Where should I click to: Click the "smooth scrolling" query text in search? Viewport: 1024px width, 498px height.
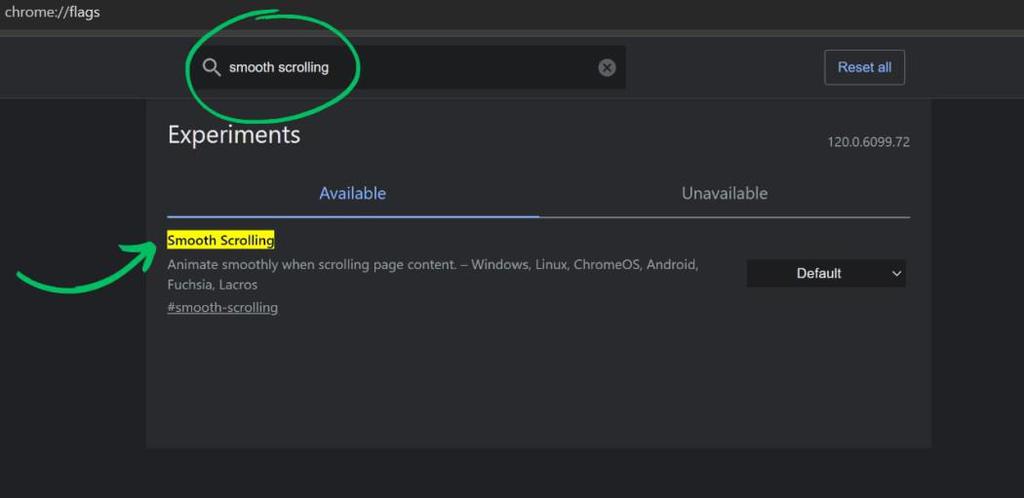pos(278,67)
